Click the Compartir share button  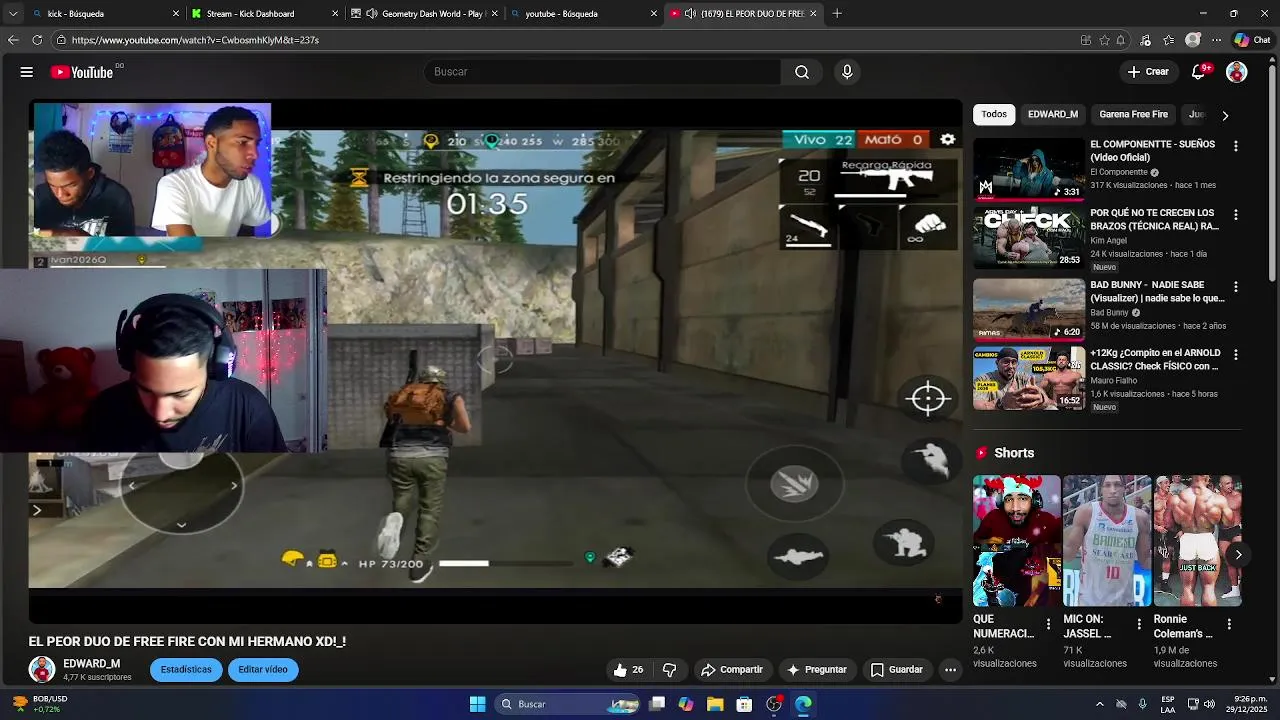click(x=732, y=670)
